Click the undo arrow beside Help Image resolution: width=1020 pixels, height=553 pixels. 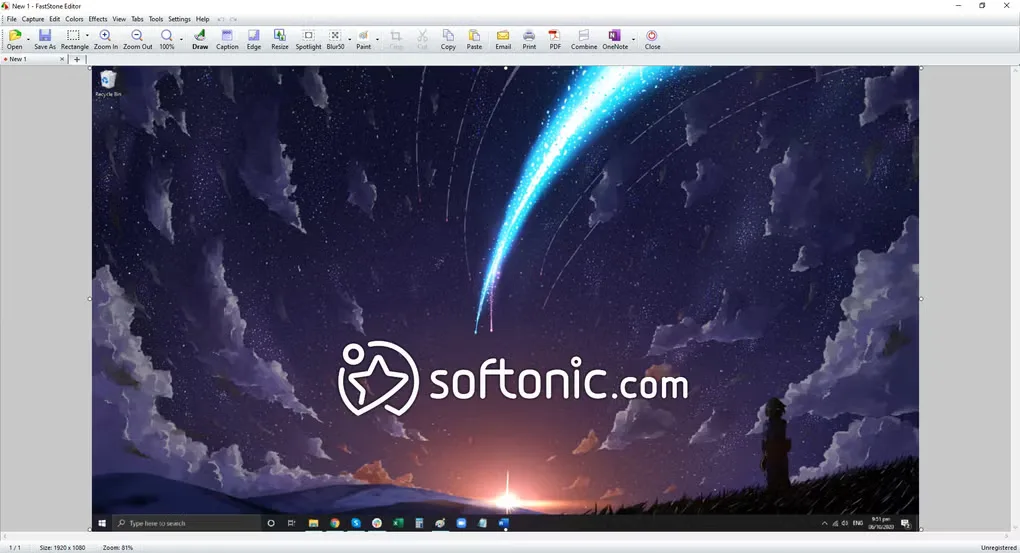221,20
